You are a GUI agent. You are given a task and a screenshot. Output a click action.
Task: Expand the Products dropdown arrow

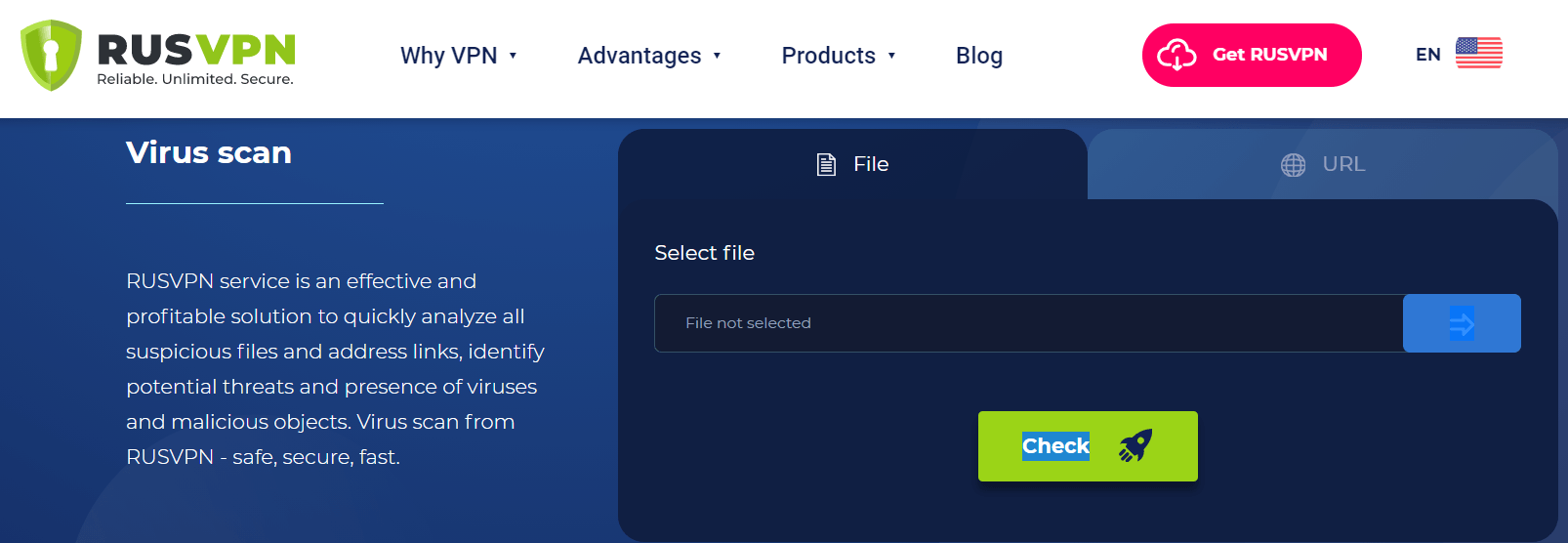pyautogui.click(x=891, y=56)
